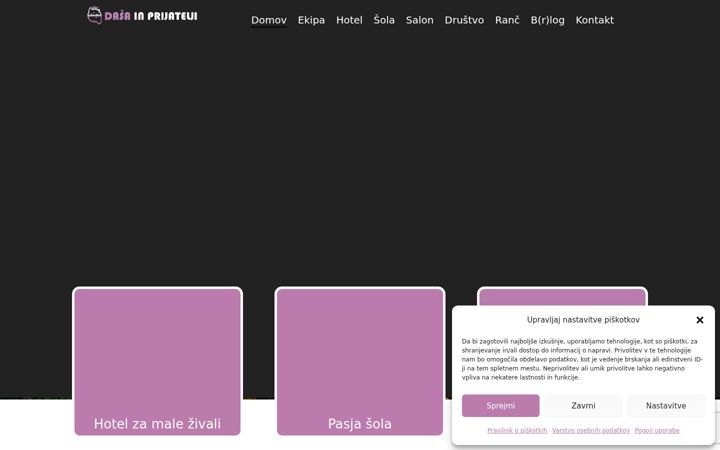
Task: Visit the B(r)log page
Action: coord(547,20)
